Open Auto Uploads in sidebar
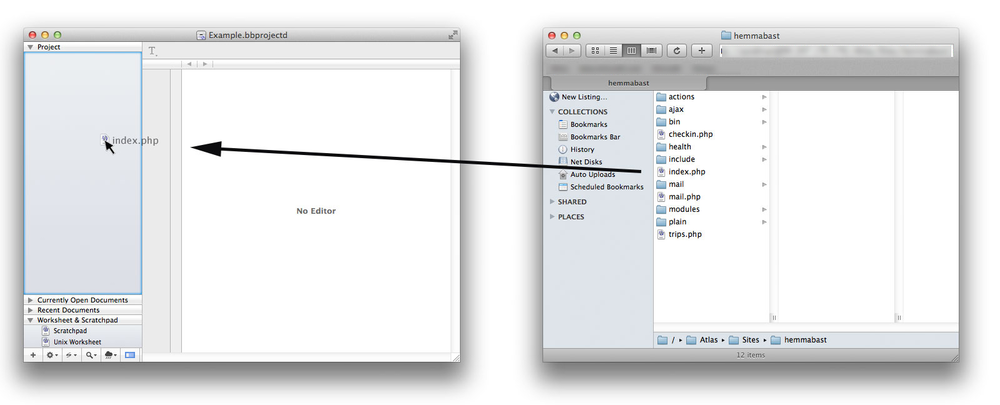1000x405 pixels. [586, 174]
